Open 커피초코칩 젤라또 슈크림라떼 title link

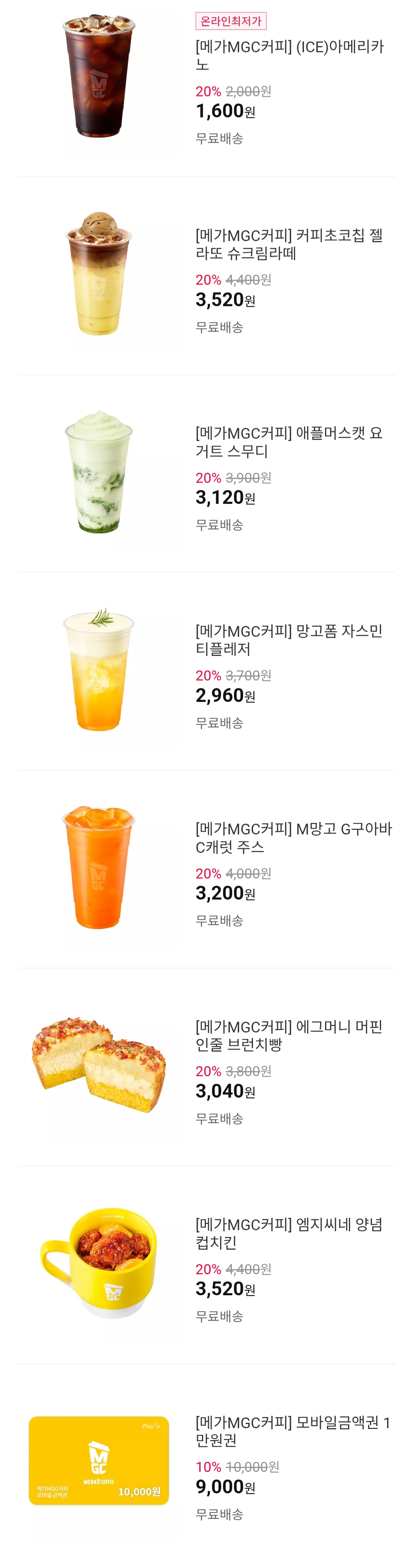point(289,244)
